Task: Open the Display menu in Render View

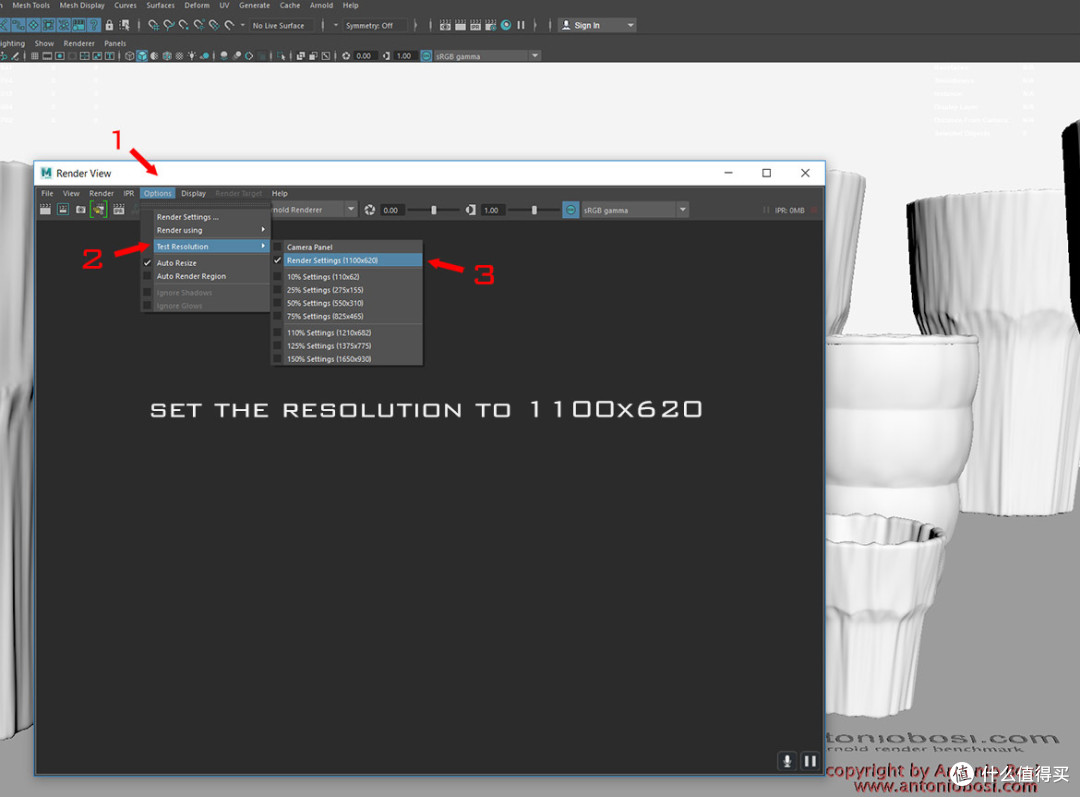Action: pyautogui.click(x=194, y=194)
